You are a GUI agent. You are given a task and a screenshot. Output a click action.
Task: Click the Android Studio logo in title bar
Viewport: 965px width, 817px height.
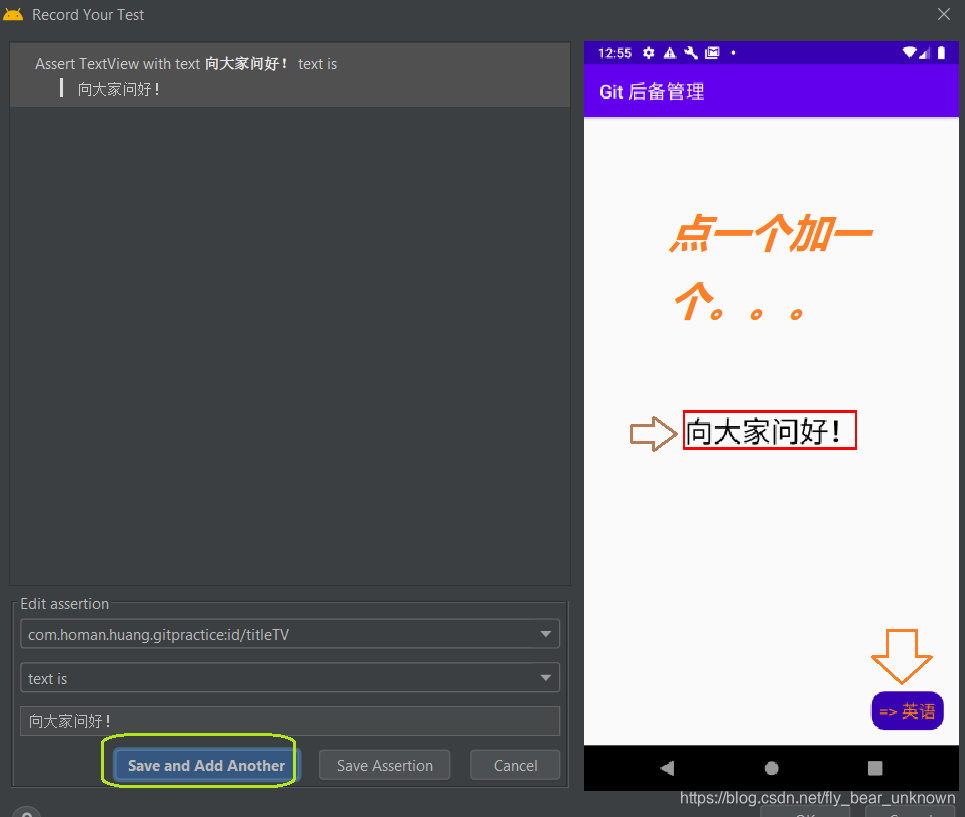[13, 14]
